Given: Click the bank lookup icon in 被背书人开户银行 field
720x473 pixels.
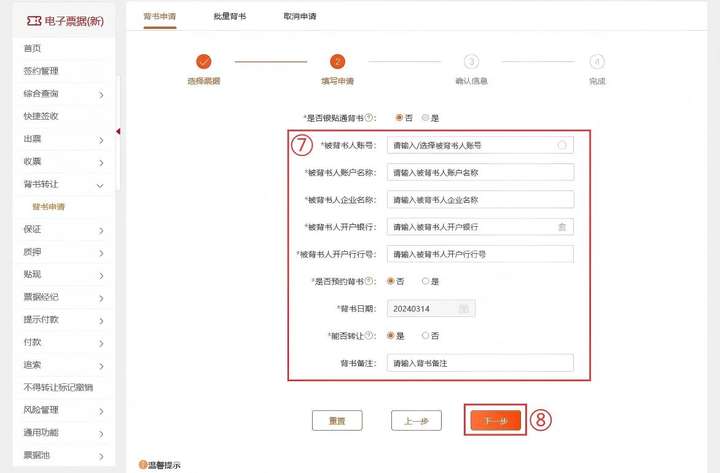Looking at the screenshot, I should [562, 227].
